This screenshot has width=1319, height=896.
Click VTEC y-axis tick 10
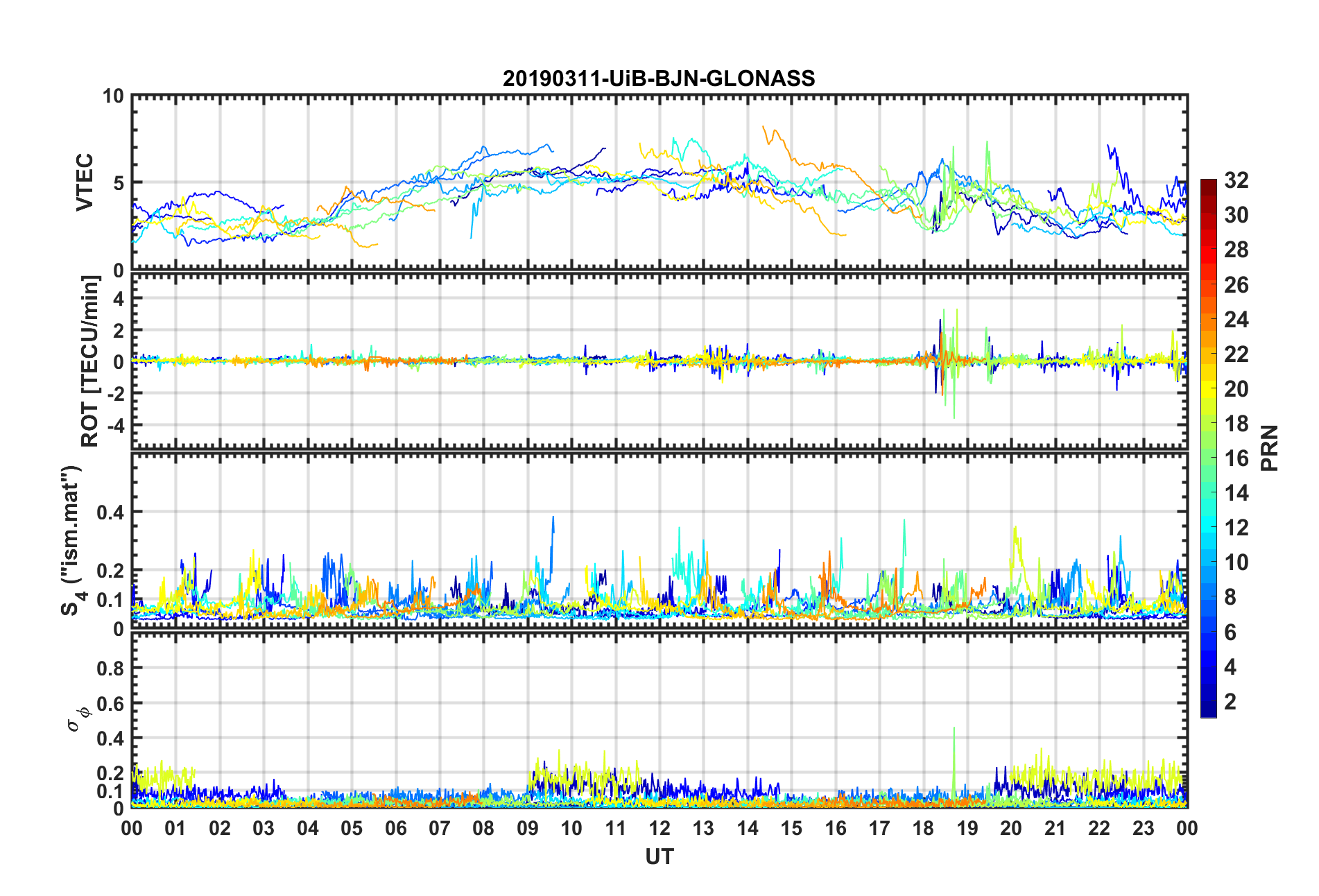click(x=113, y=96)
